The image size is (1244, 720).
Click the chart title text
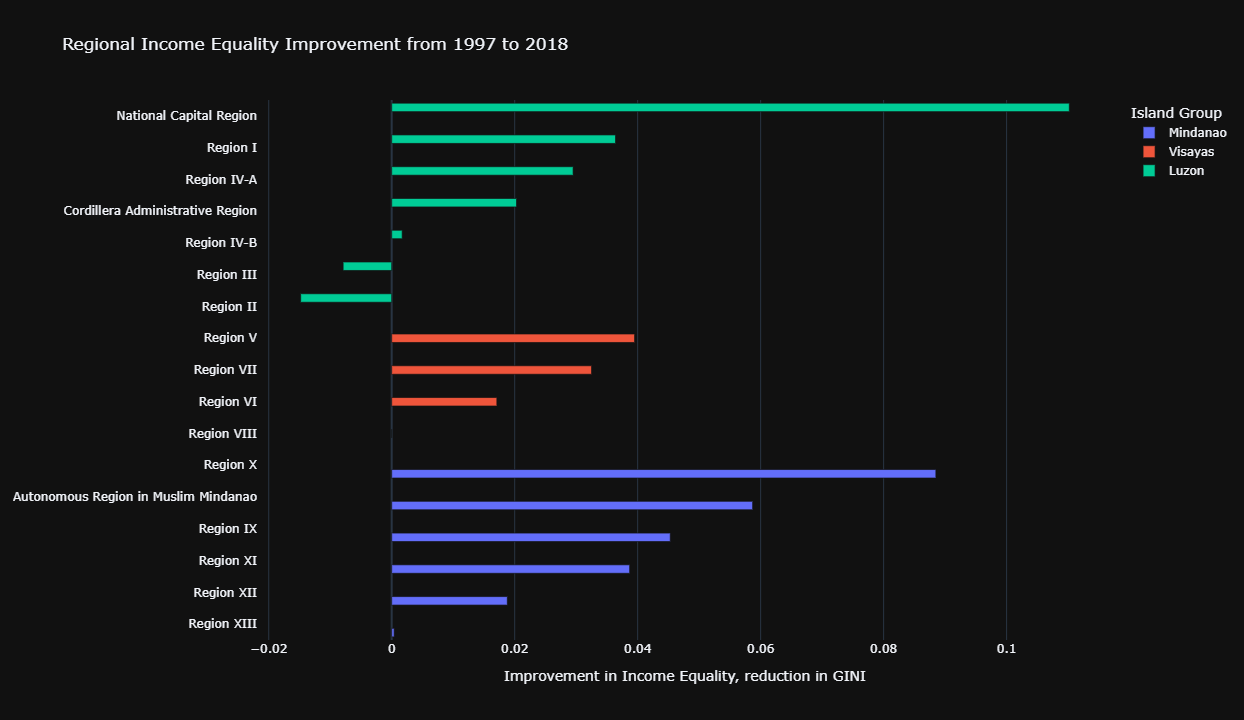pos(315,44)
